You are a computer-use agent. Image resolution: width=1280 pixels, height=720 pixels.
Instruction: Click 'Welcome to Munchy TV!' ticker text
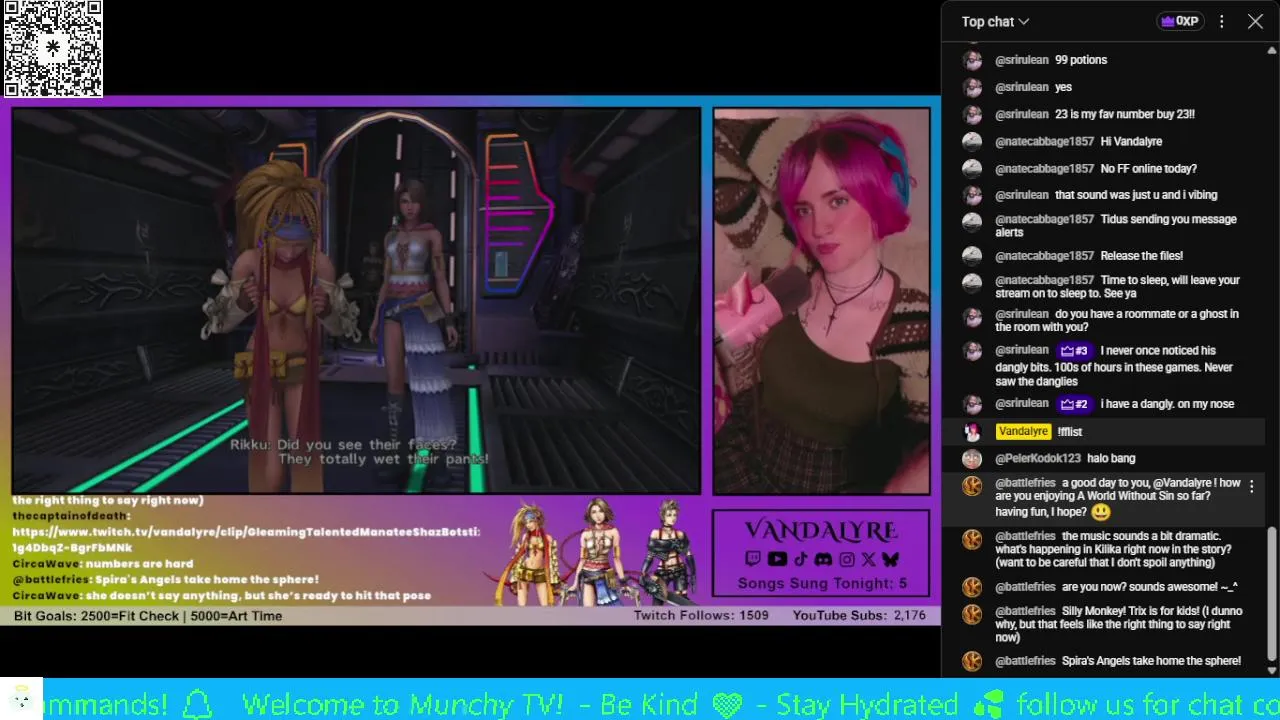tap(403, 704)
